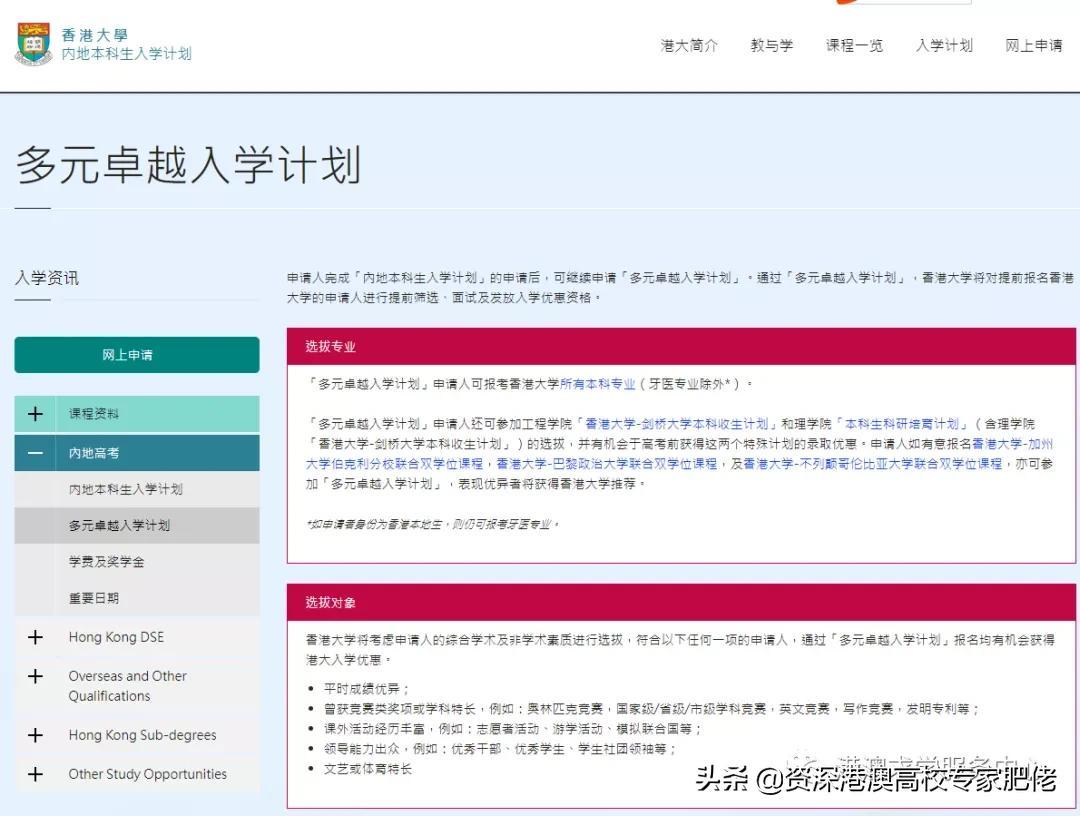
Task: Click the green 网上申请 sidebar button
Action: click(x=137, y=355)
